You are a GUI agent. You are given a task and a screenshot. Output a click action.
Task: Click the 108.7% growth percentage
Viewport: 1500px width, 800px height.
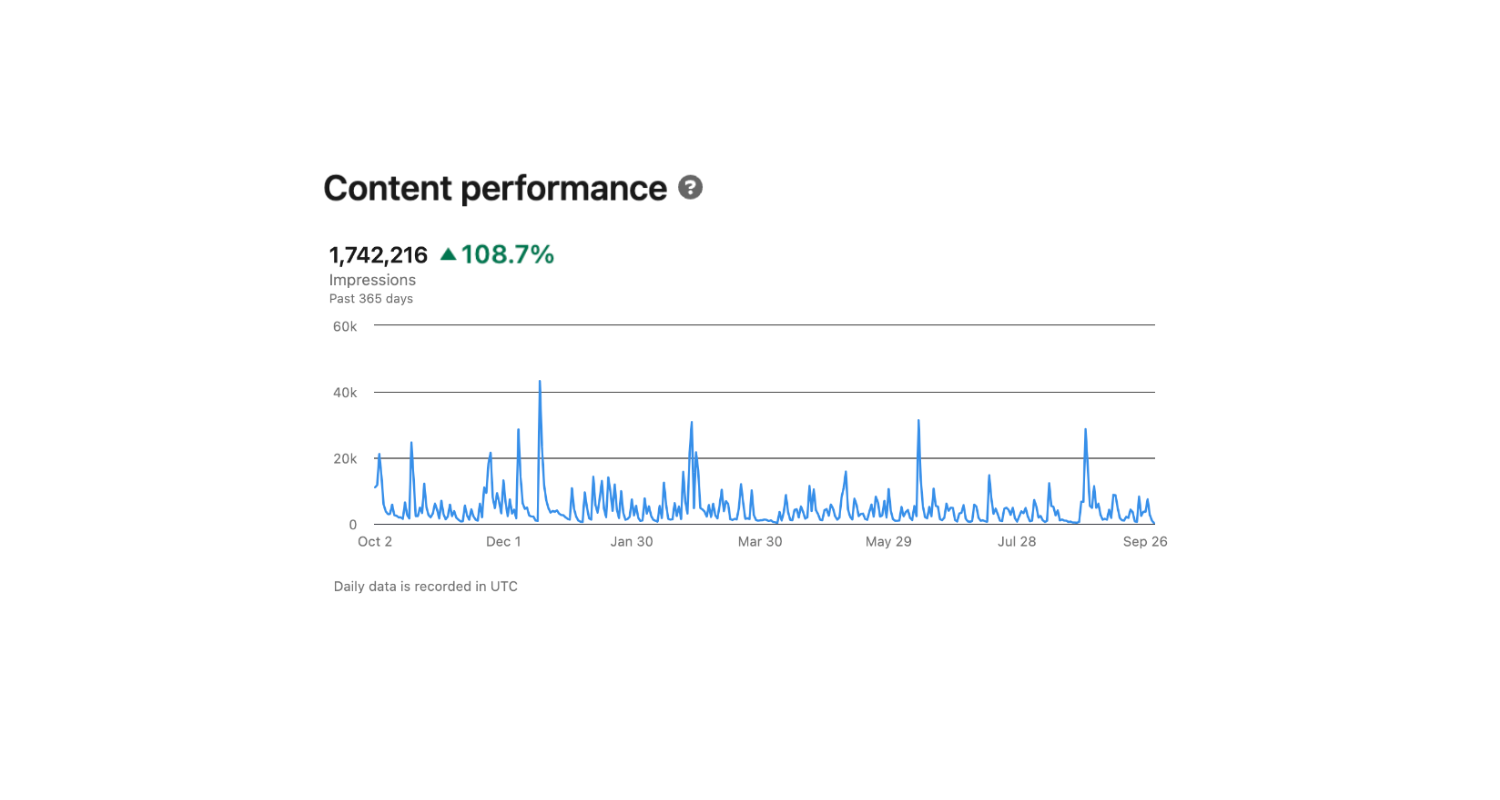click(x=507, y=255)
